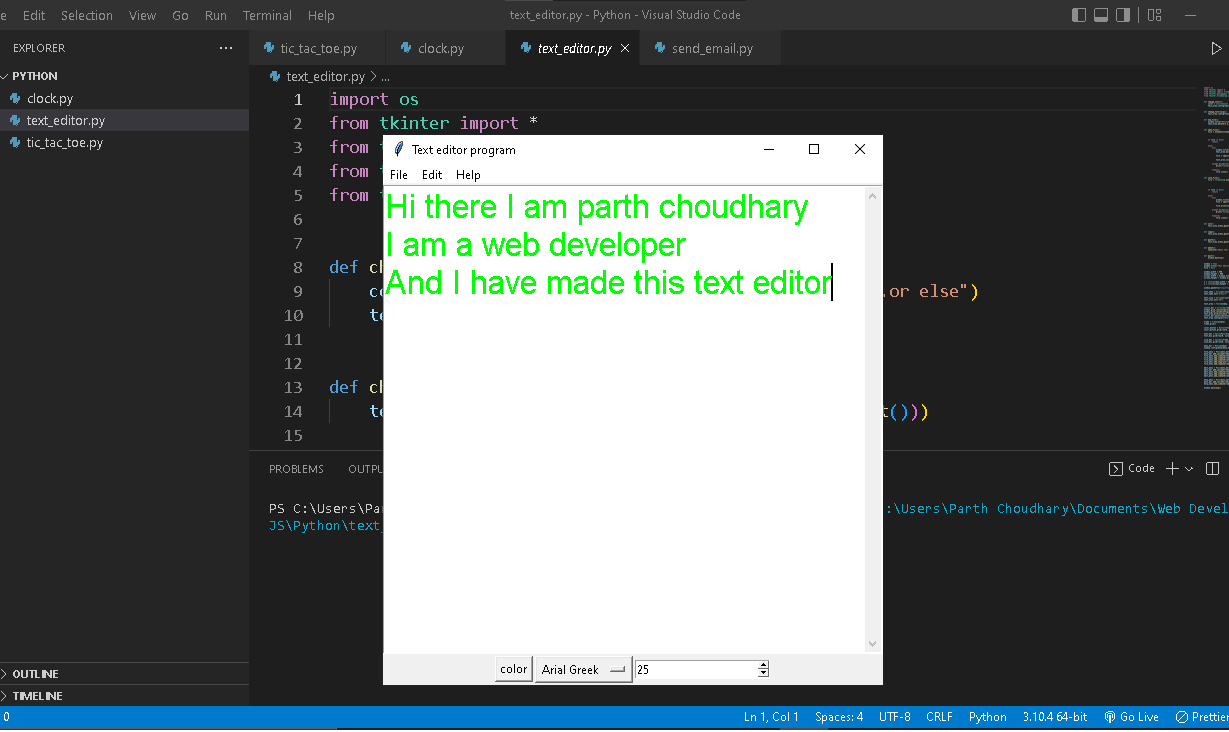Switch to the send_email.py editor tab
Screen dimensions: 1229x732
coord(712,48)
